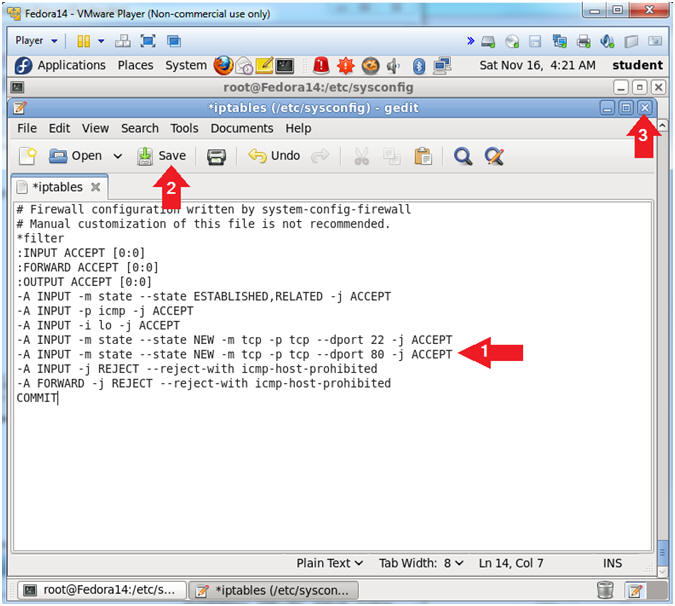
Task: Click the Paste clipboard icon
Action: click(x=423, y=156)
